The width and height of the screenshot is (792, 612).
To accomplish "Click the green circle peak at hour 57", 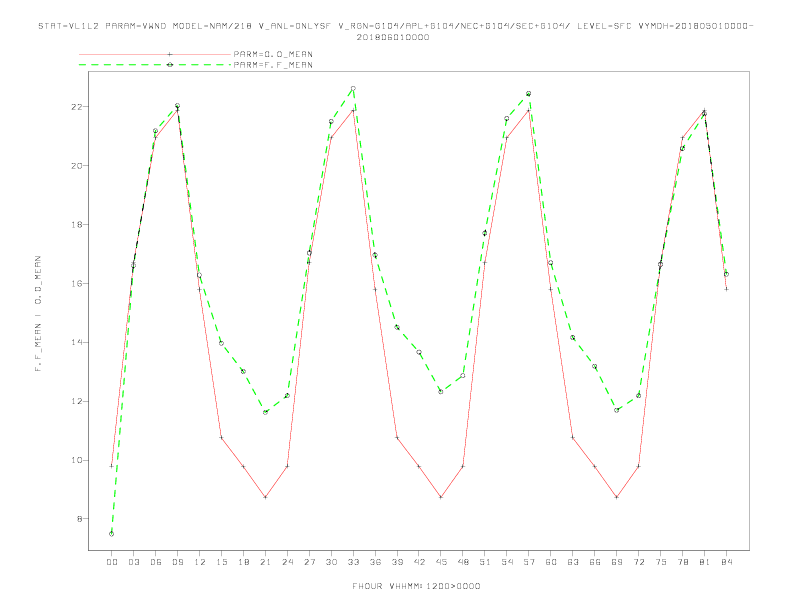I will (x=529, y=93).
